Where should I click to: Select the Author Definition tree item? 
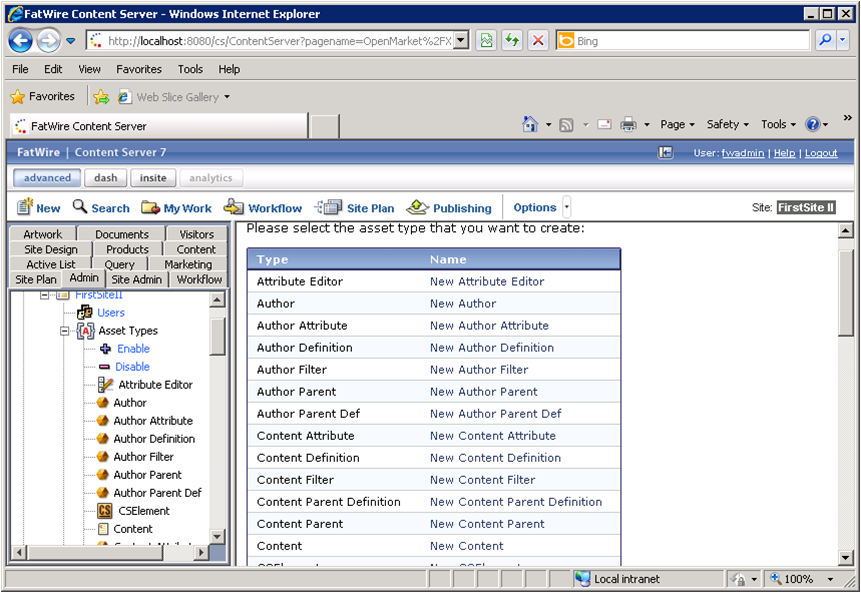[x=154, y=439]
